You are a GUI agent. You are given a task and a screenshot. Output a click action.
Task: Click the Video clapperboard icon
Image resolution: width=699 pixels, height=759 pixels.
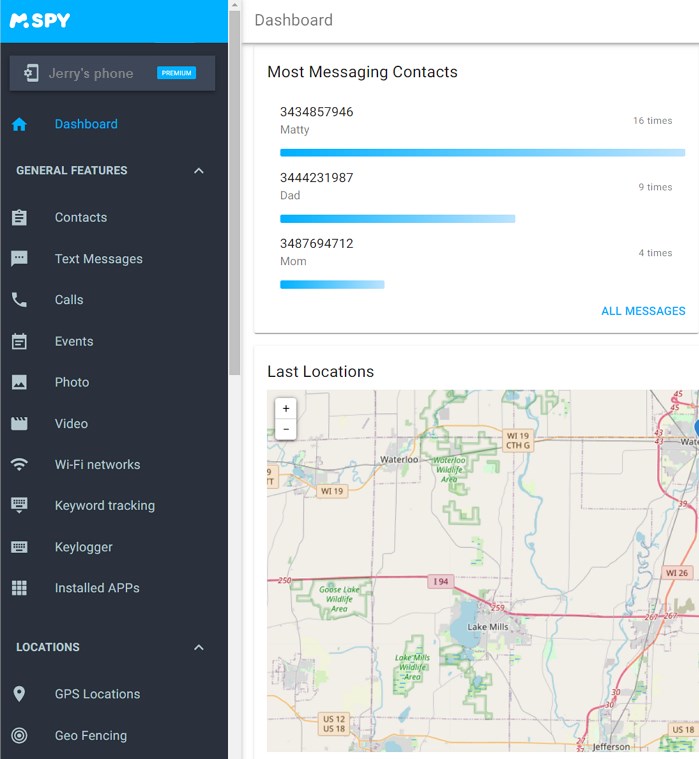pyautogui.click(x=19, y=424)
